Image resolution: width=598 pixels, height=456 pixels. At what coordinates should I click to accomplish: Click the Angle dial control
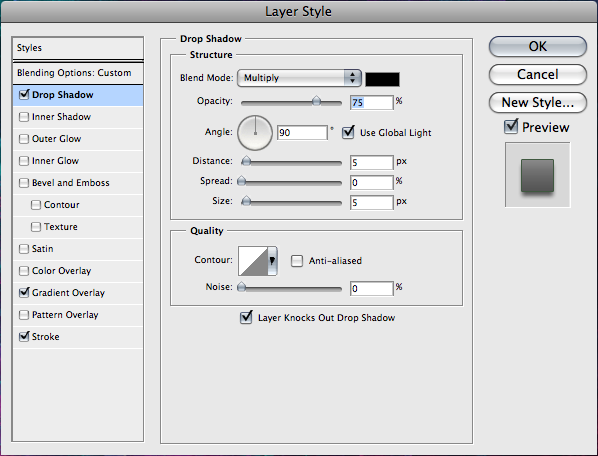255,133
